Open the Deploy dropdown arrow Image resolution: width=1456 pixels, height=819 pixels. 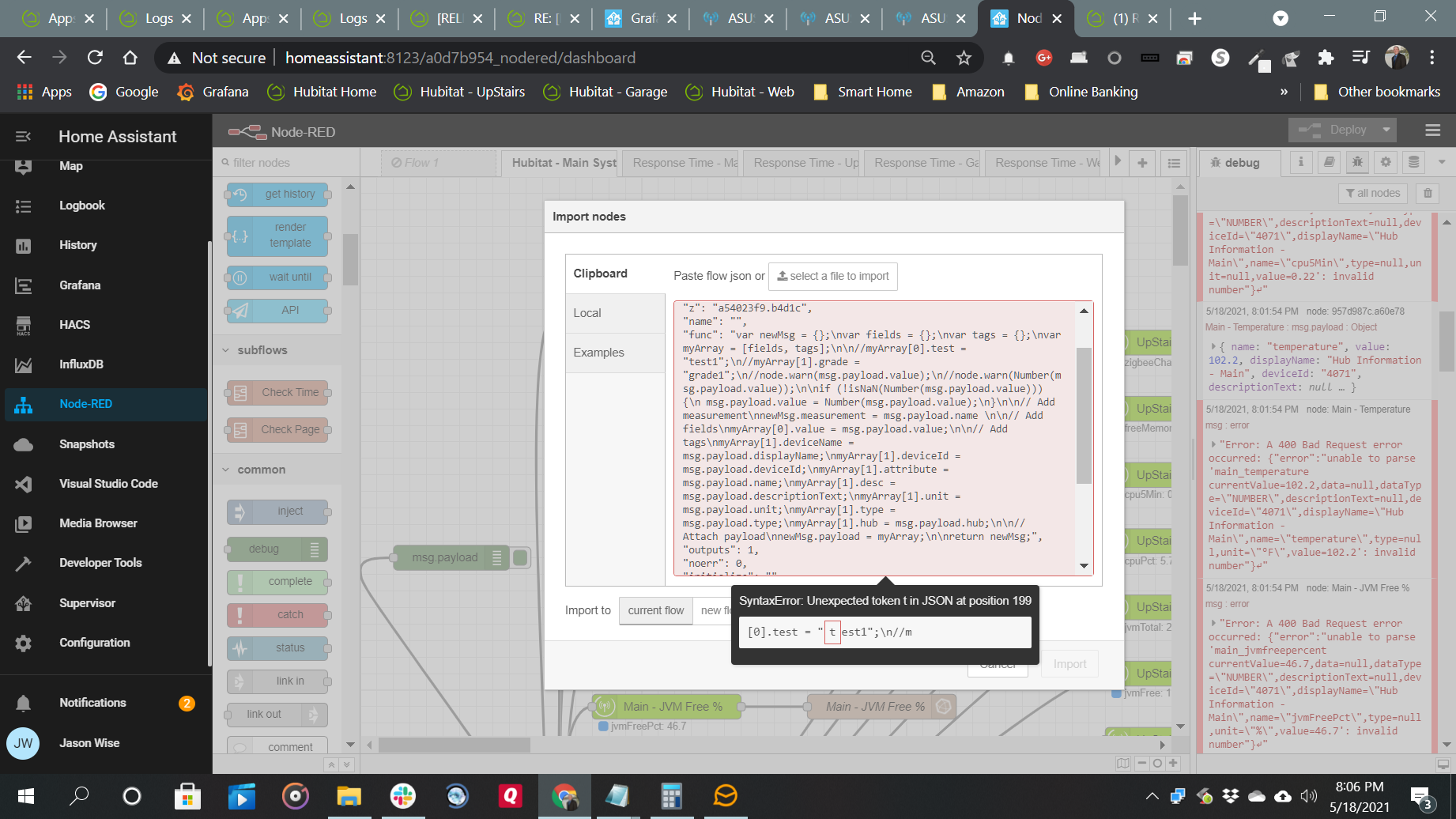(x=1386, y=130)
